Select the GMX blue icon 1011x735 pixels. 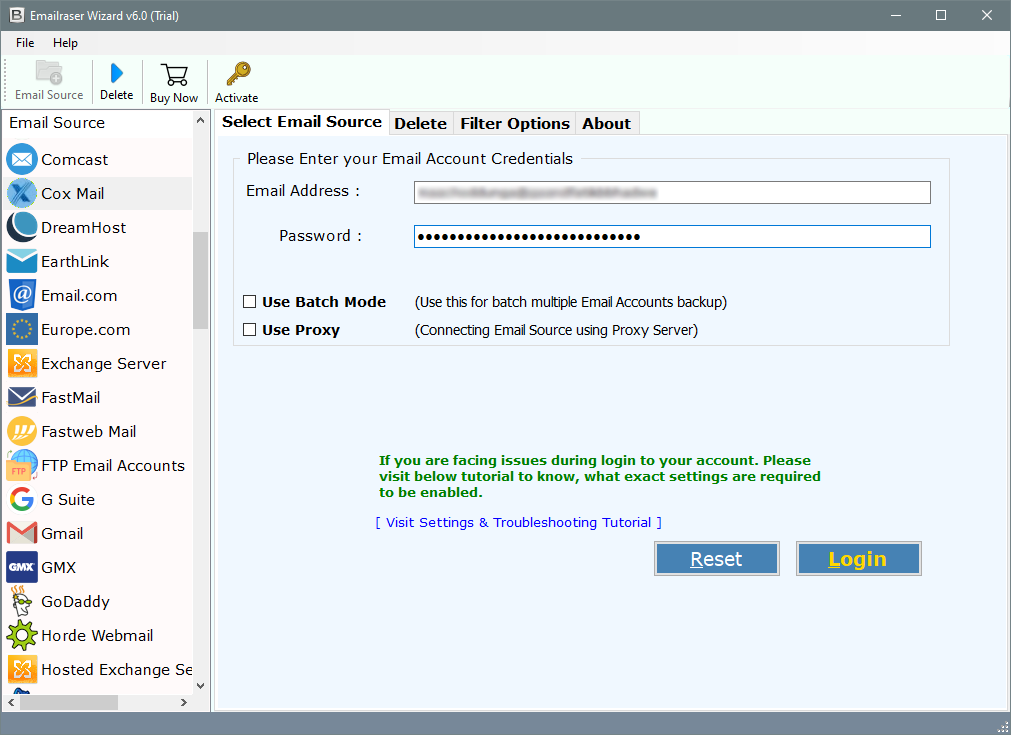[x=22, y=567]
